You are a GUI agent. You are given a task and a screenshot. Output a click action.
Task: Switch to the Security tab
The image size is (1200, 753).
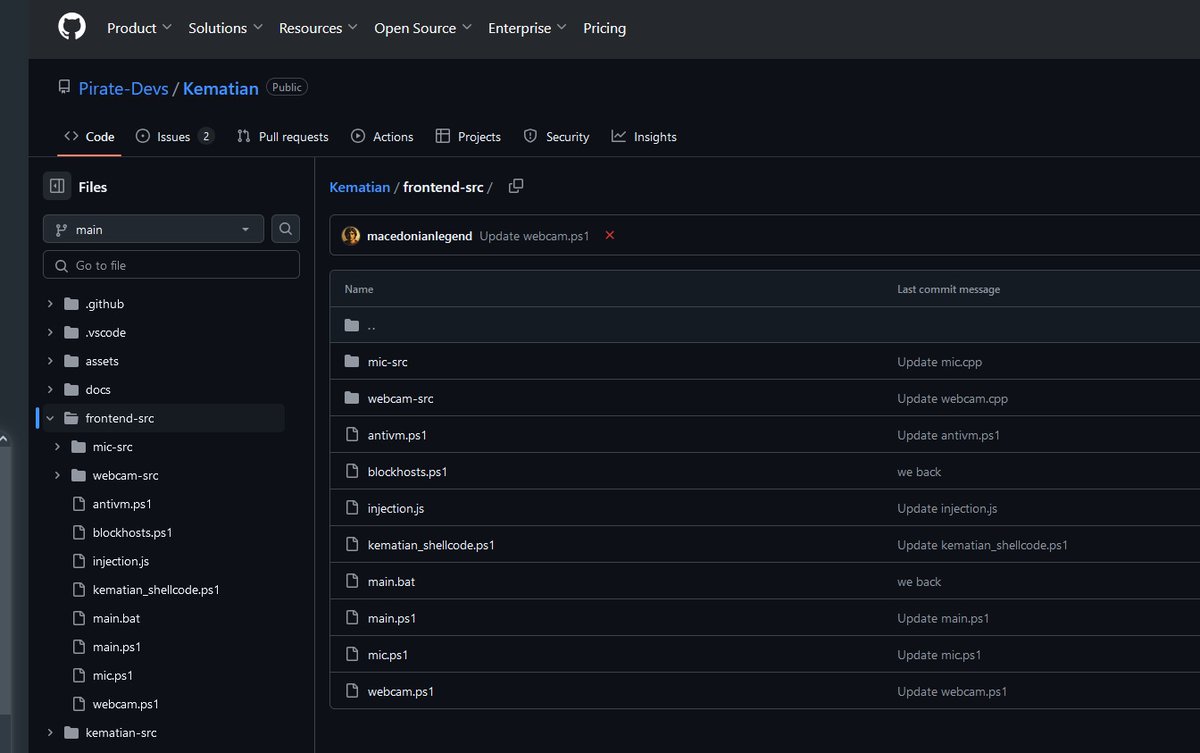tap(557, 136)
